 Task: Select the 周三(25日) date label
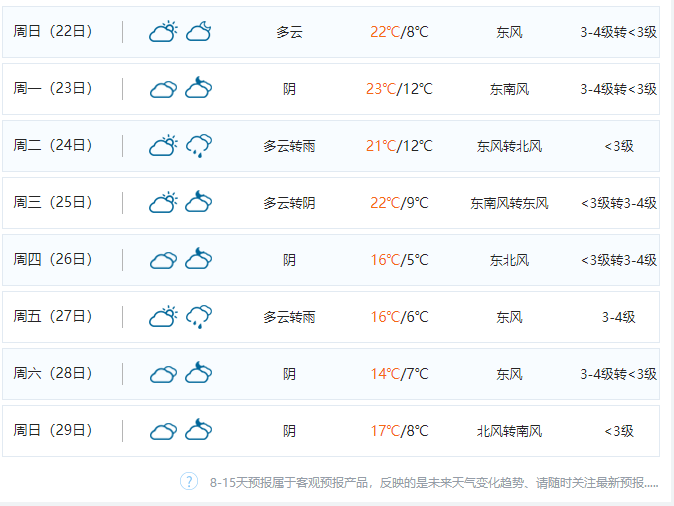tap(53, 202)
